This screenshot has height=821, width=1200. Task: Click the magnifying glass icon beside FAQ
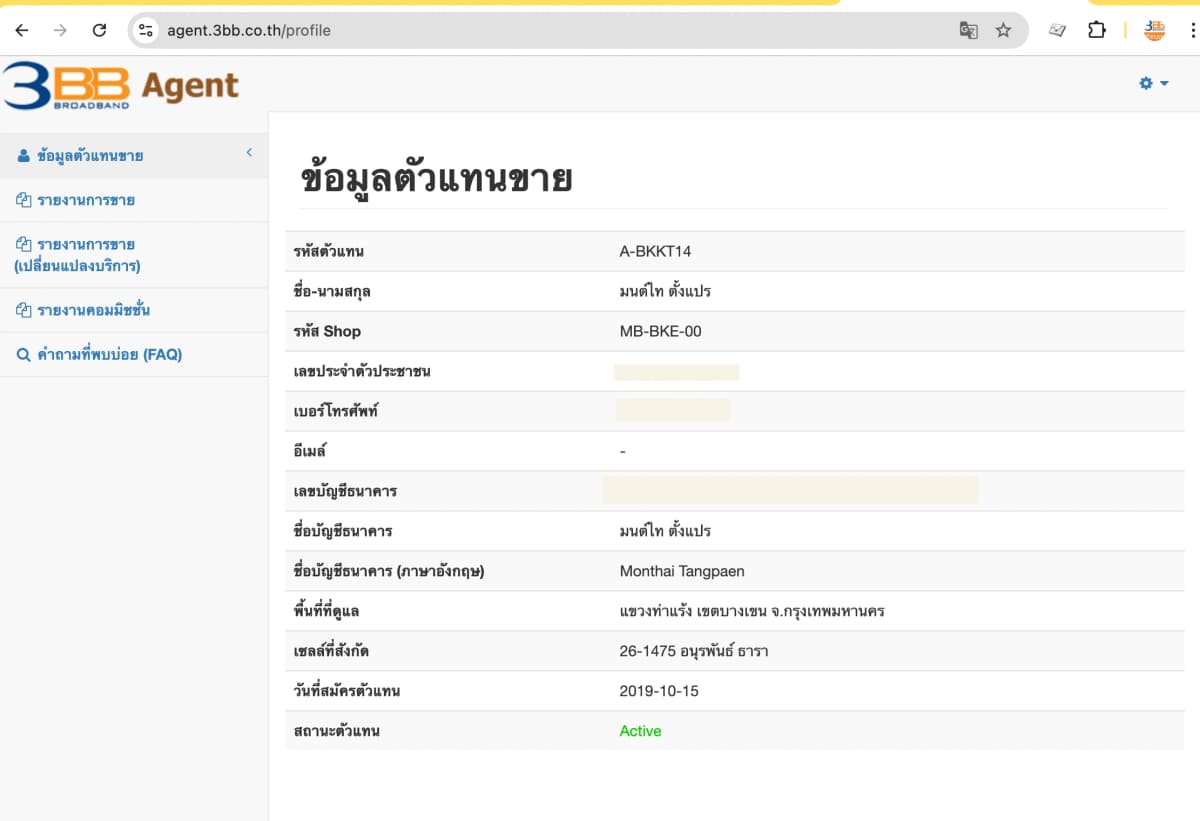(x=25, y=354)
